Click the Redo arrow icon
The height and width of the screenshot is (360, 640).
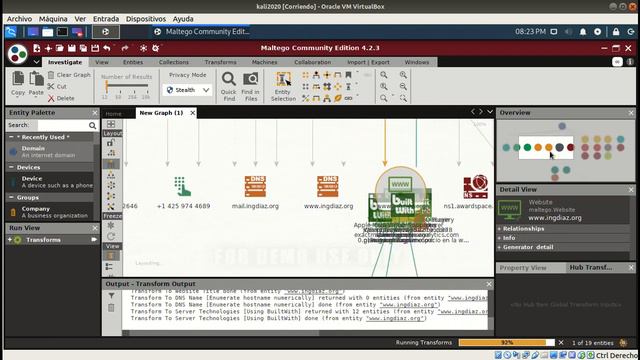point(125,48)
